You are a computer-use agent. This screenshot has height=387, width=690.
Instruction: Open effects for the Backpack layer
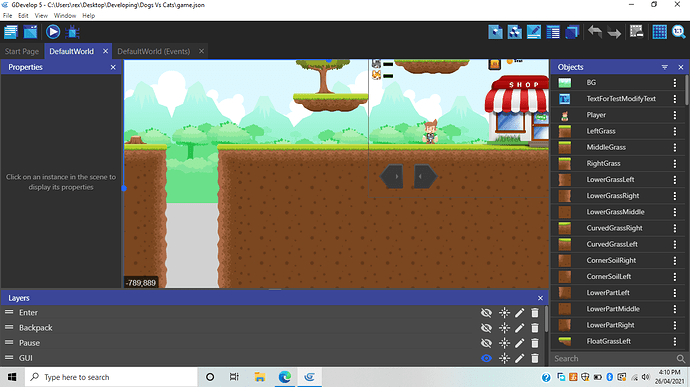504,328
